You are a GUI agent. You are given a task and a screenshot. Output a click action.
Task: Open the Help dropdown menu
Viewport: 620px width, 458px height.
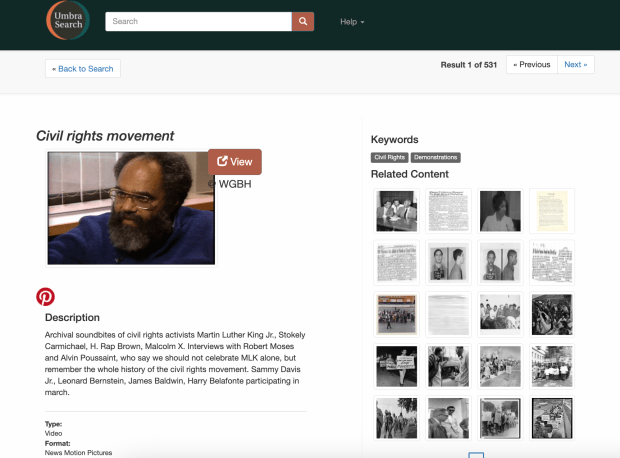(x=352, y=22)
